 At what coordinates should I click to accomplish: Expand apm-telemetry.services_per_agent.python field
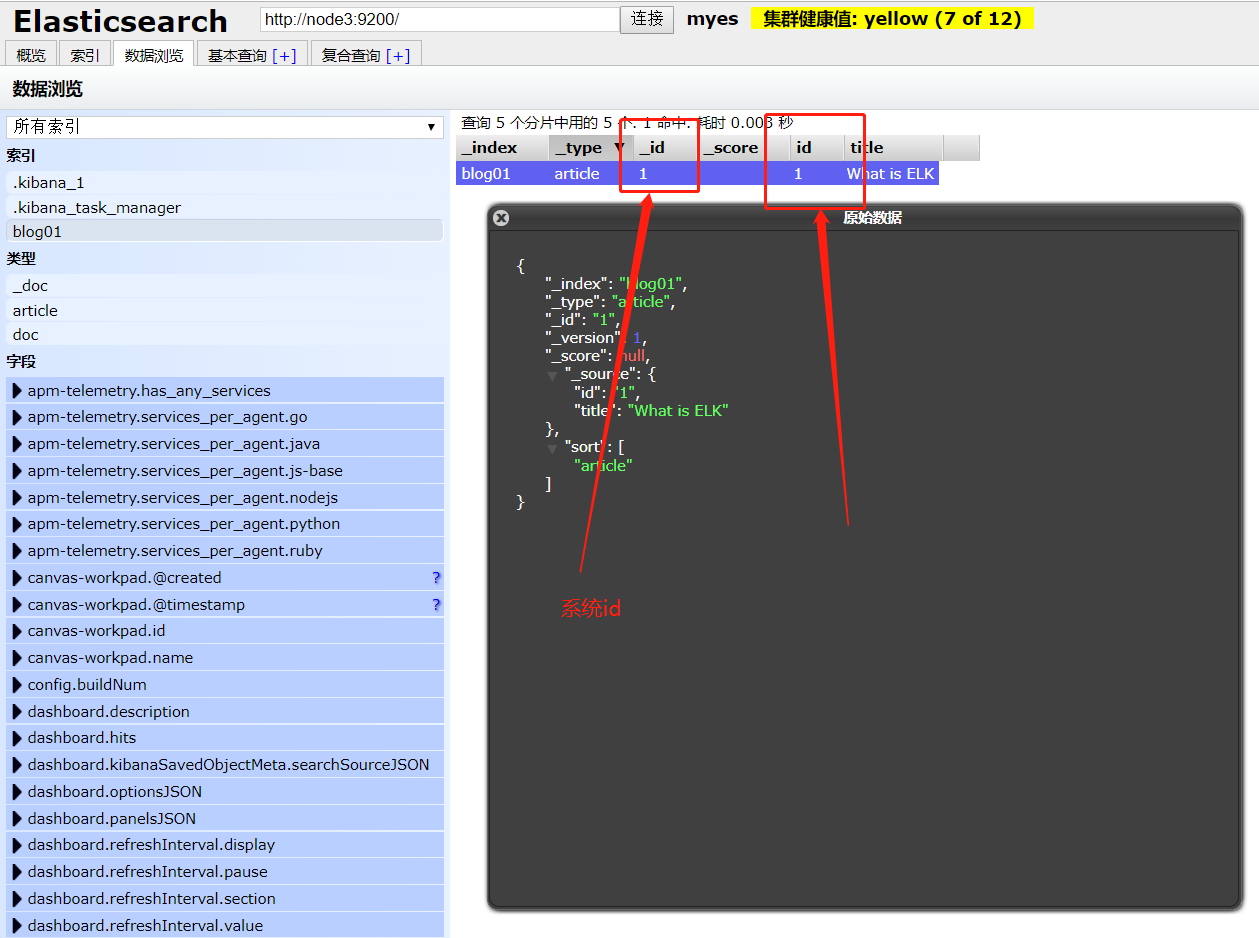pos(225,524)
